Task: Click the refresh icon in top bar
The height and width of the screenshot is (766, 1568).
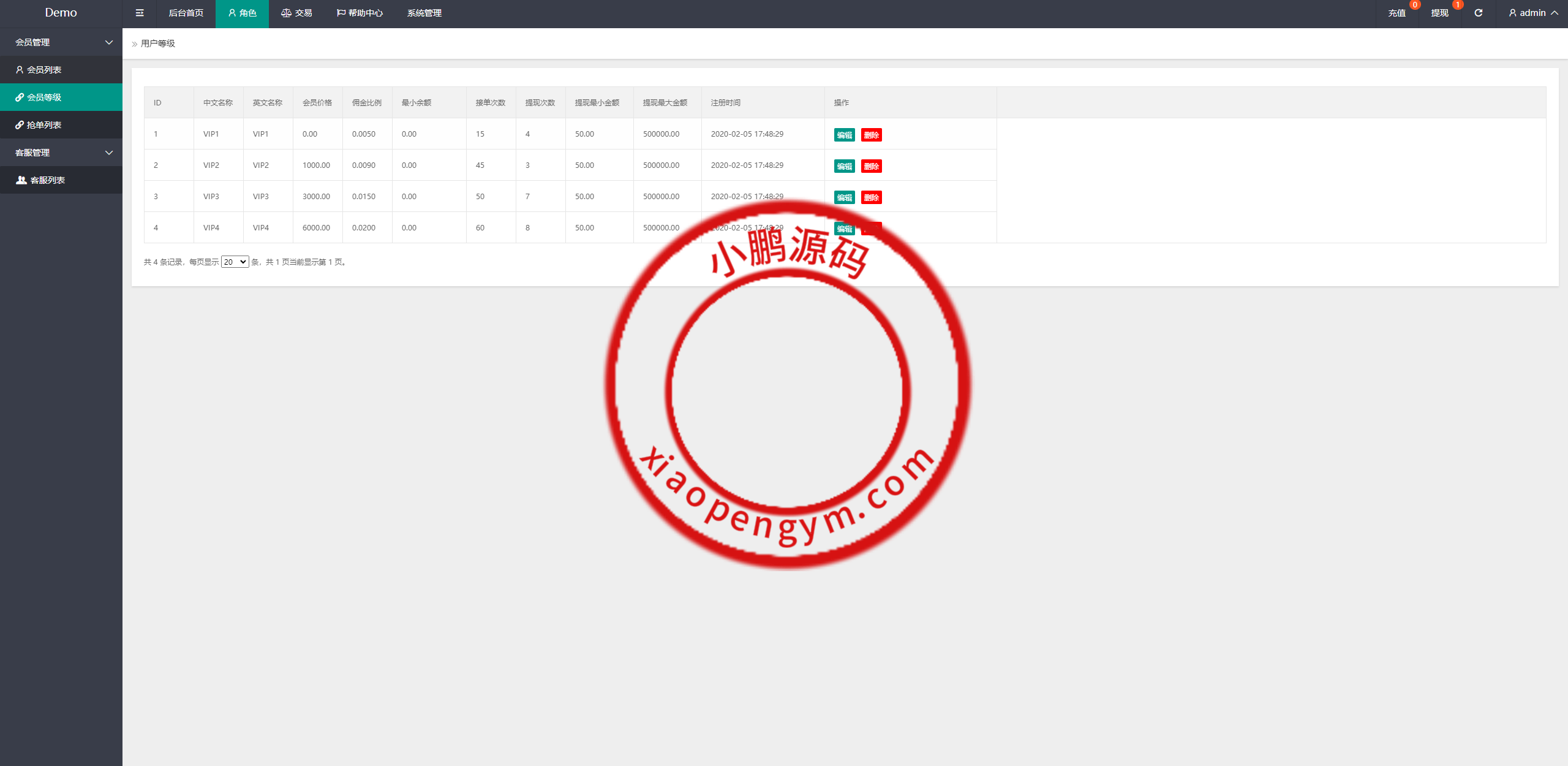Action: click(x=1478, y=13)
